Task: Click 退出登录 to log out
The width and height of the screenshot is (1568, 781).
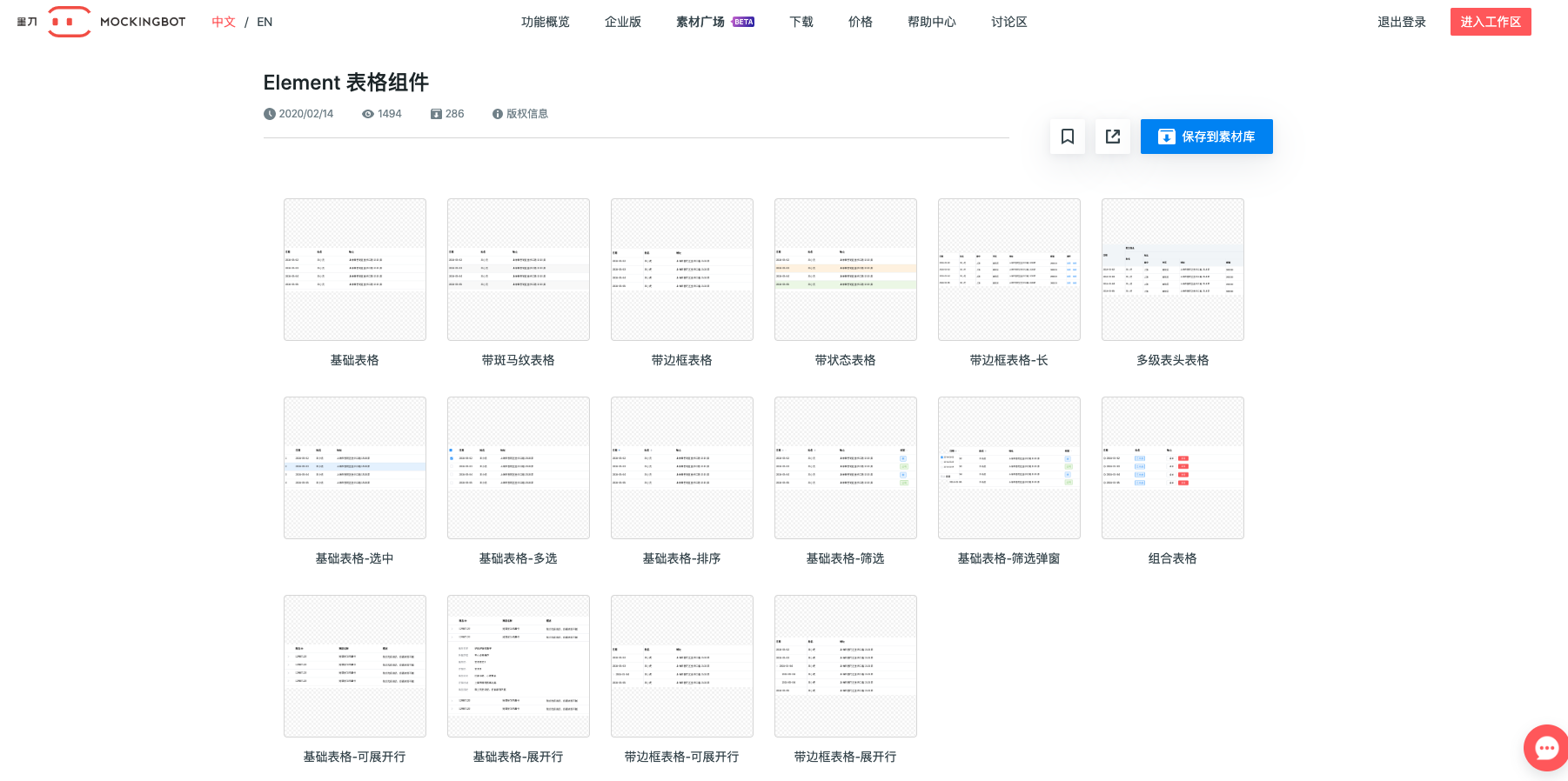Action: (1402, 22)
